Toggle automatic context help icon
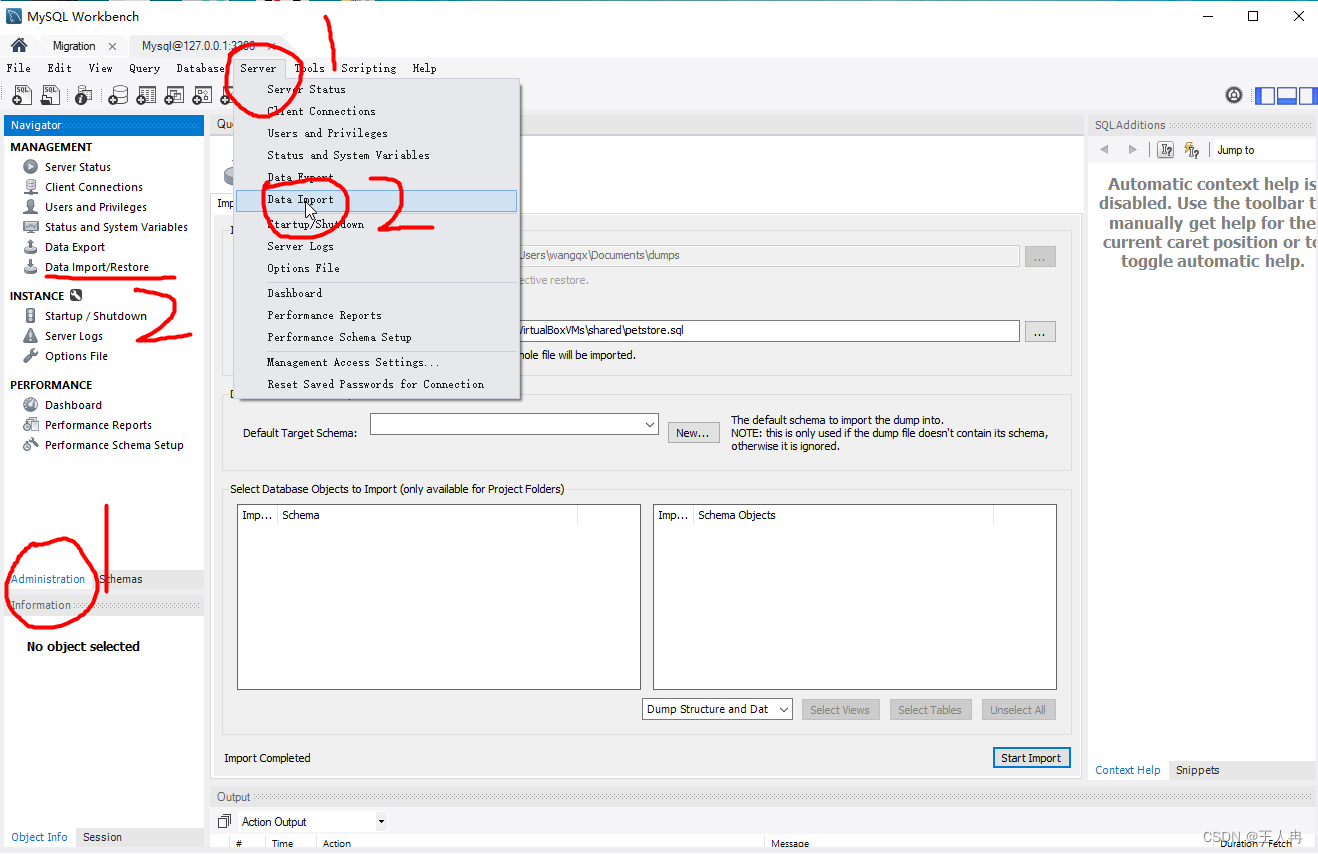Image resolution: width=1318 pixels, height=854 pixels. 1191,150
